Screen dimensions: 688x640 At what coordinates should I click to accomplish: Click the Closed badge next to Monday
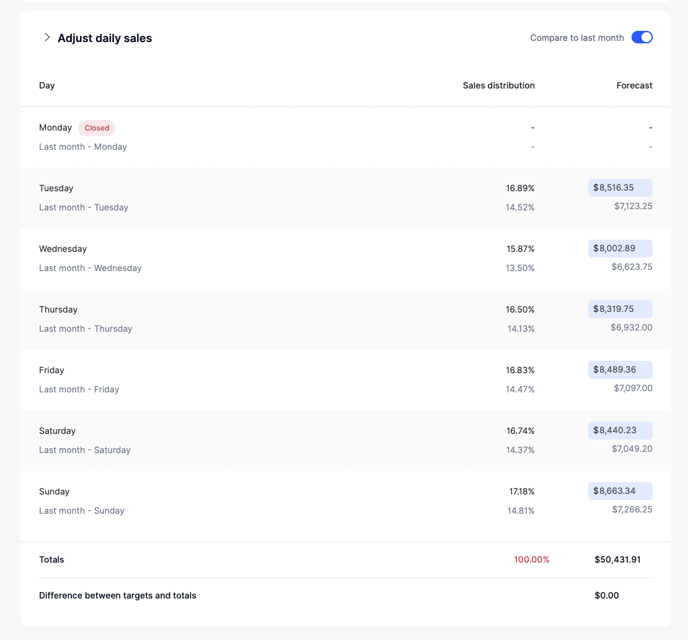[x=97, y=128]
